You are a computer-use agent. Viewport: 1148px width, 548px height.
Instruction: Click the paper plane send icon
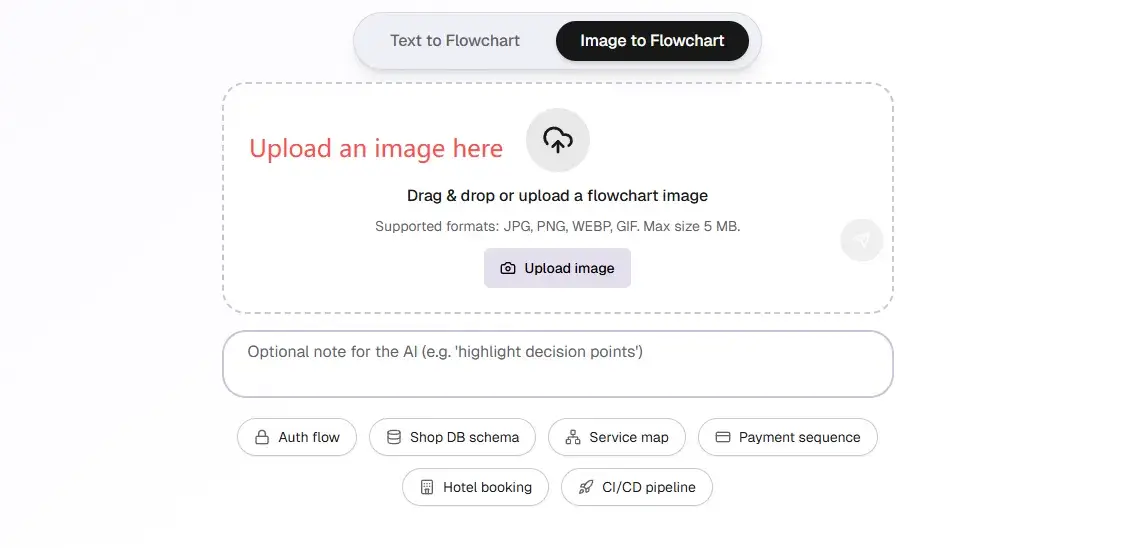pyautogui.click(x=862, y=240)
